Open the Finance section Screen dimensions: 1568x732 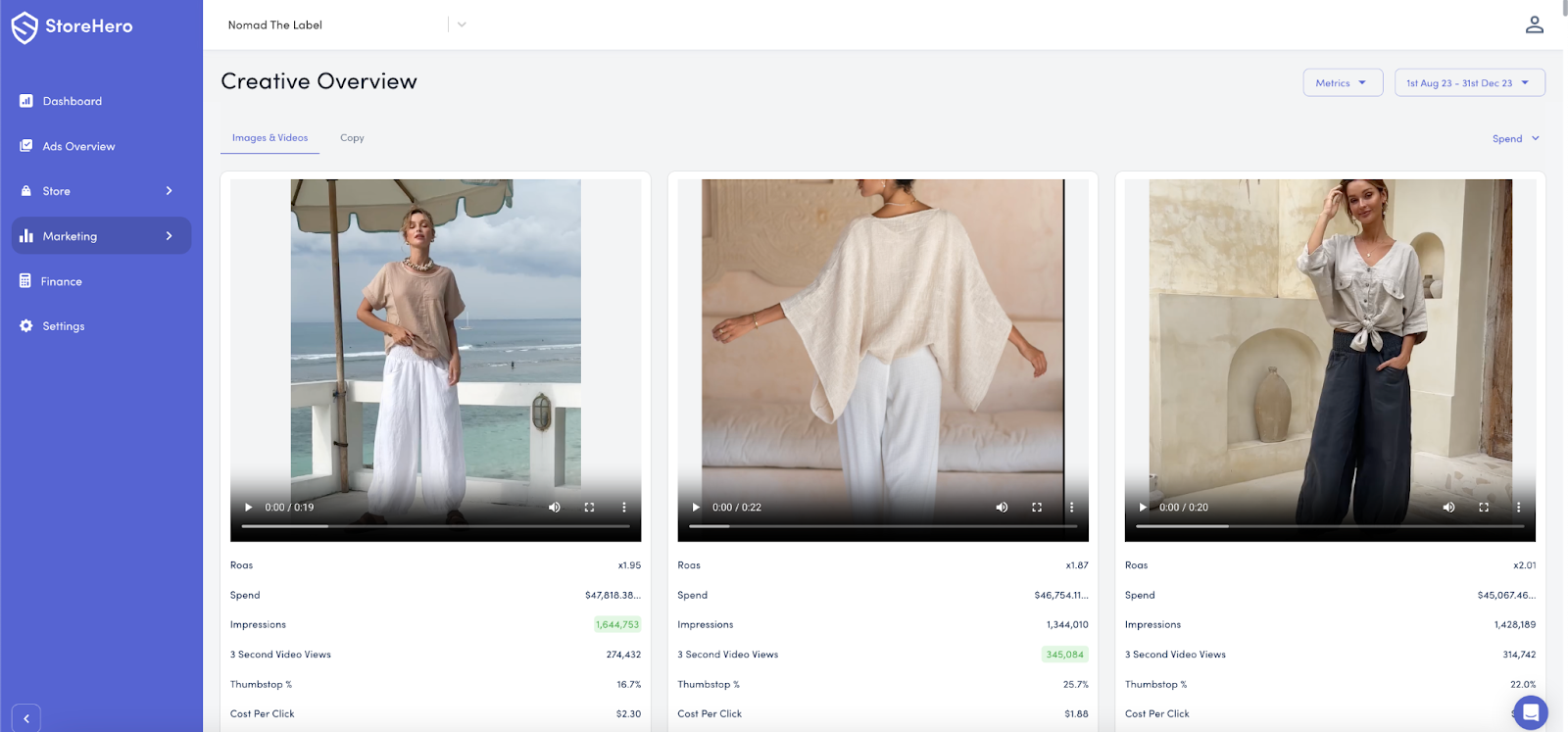pos(61,281)
